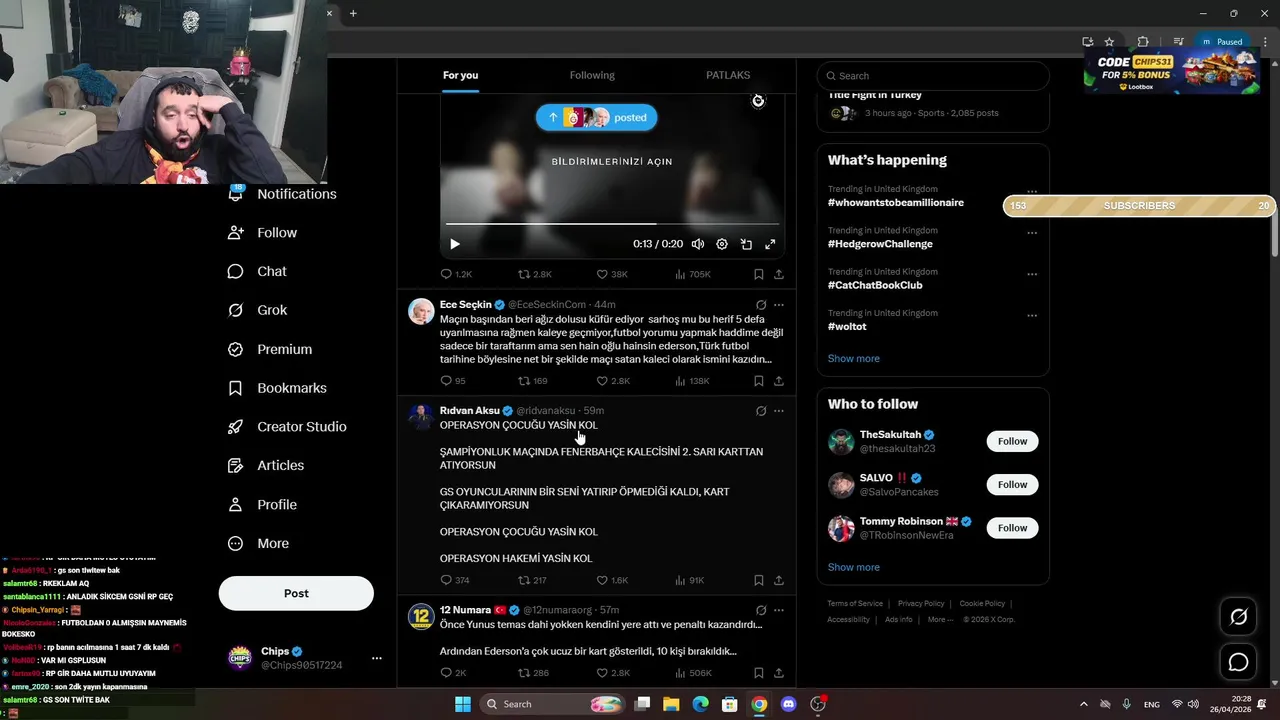Share Rıdvan Aksu's post
The width and height of the screenshot is (1280, 720).
click(x=779, y=580)
